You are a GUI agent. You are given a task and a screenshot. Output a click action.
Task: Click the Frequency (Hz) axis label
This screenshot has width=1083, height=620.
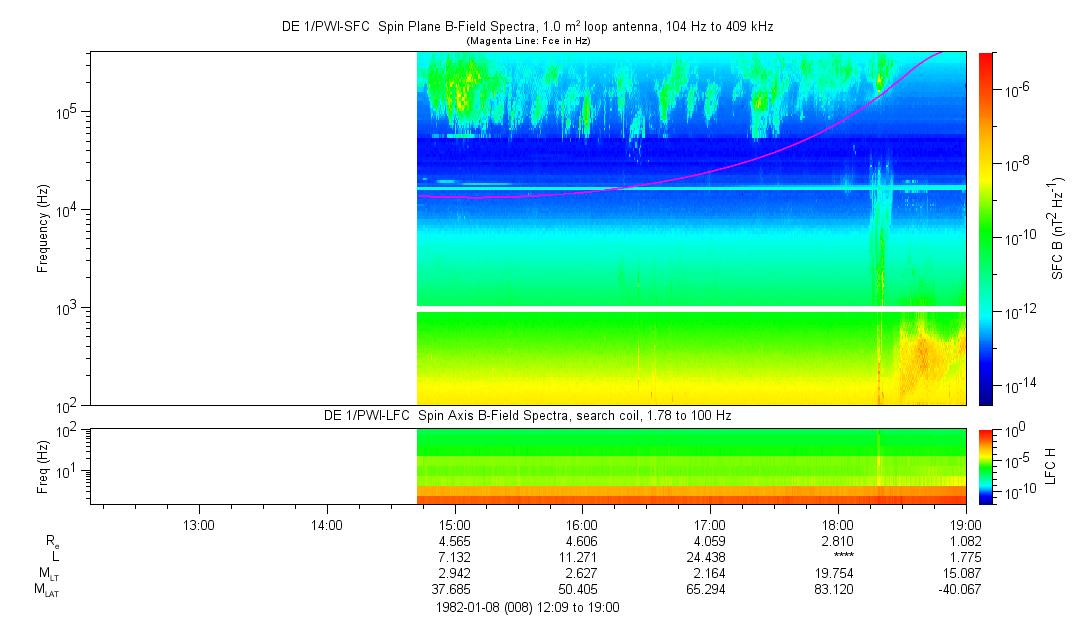[x=43, y=229]
